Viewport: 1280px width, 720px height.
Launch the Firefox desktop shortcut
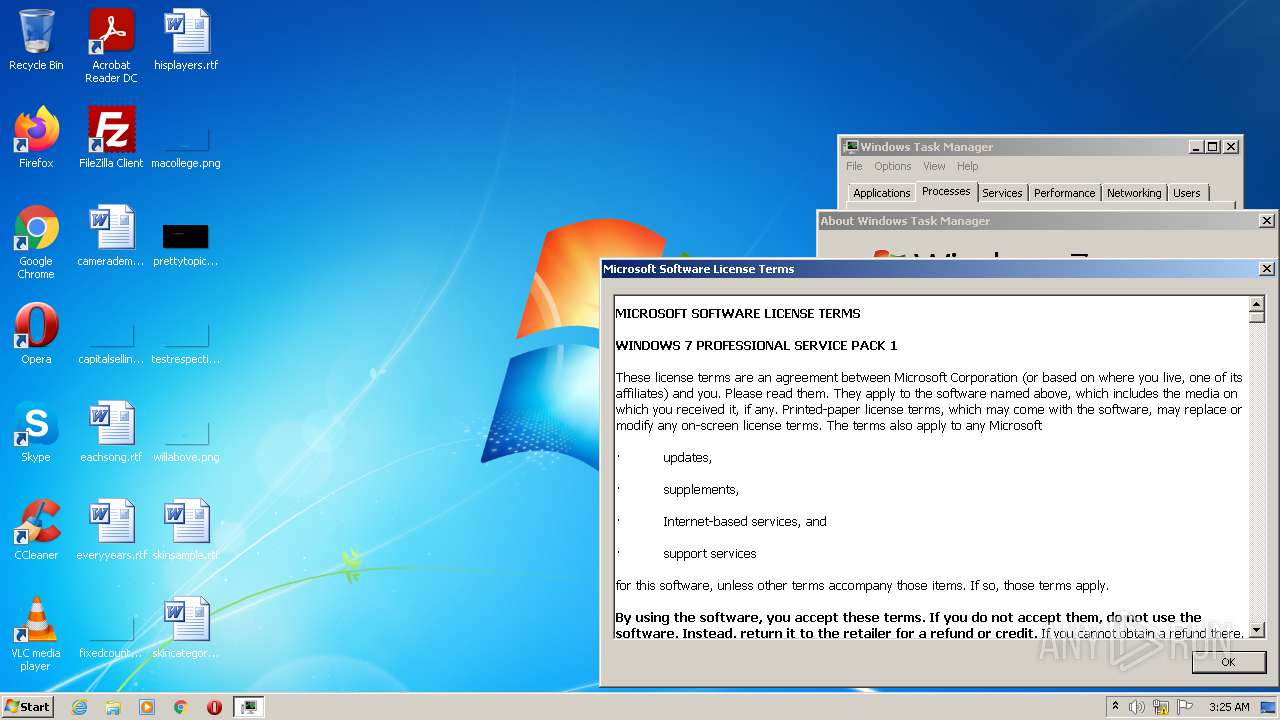(x=36, y=137)
